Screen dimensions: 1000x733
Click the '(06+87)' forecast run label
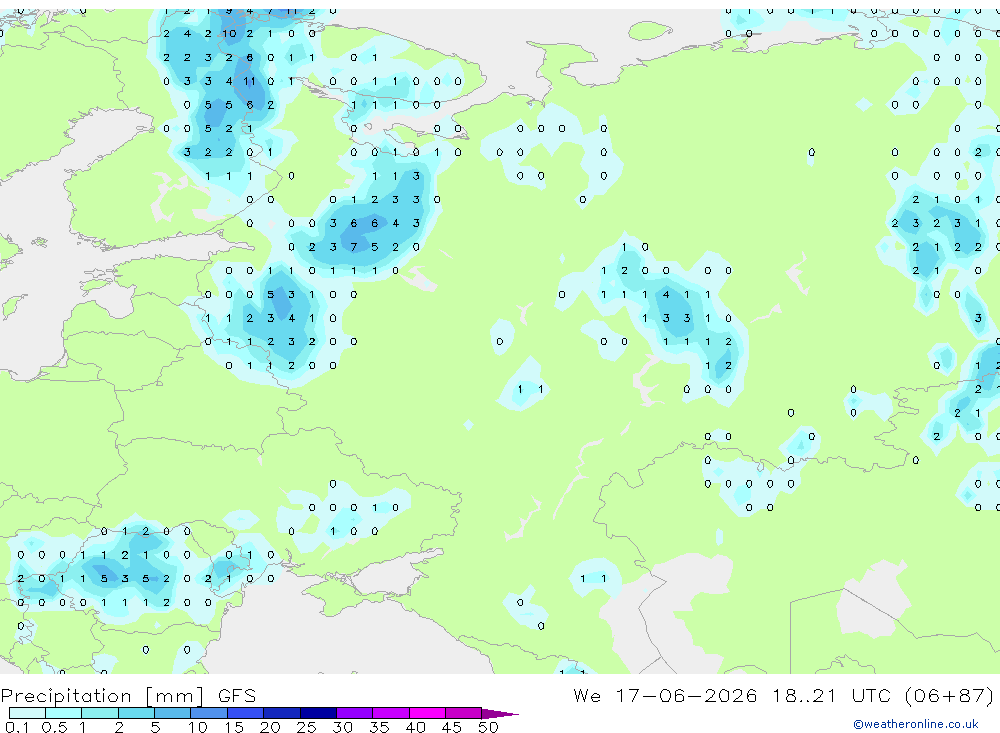pyautogui.click(x=949, y=695)
